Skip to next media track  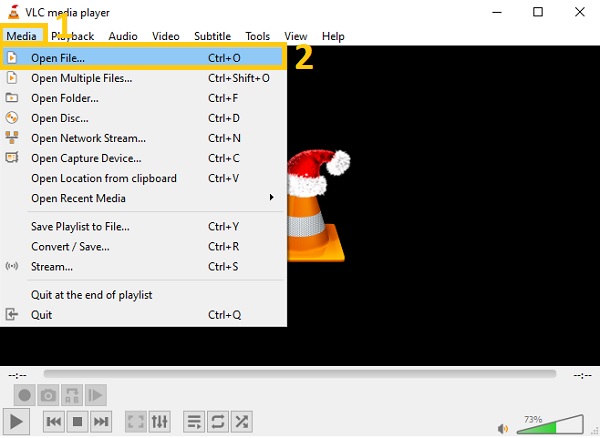(101, 422)
